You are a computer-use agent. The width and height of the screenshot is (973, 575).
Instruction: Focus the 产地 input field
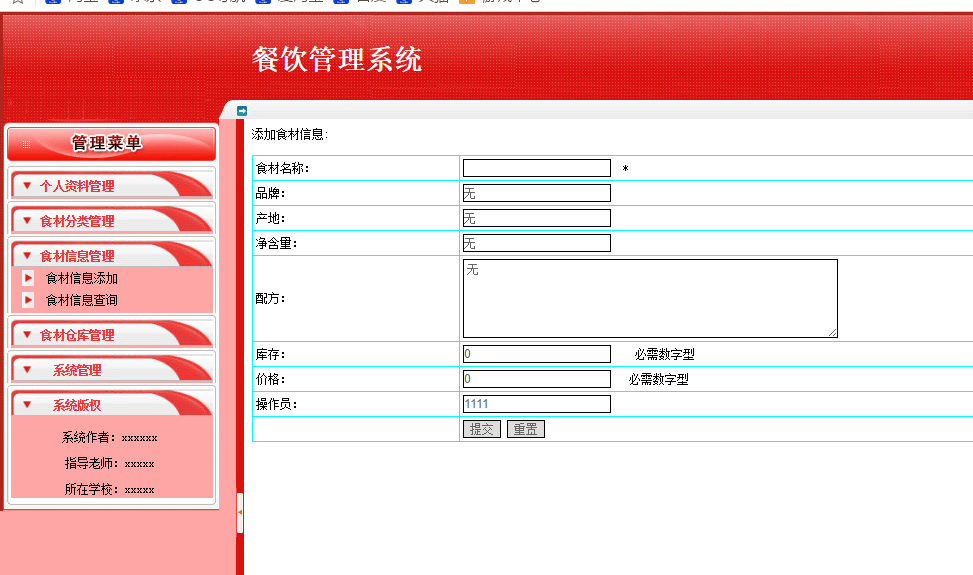537,218
